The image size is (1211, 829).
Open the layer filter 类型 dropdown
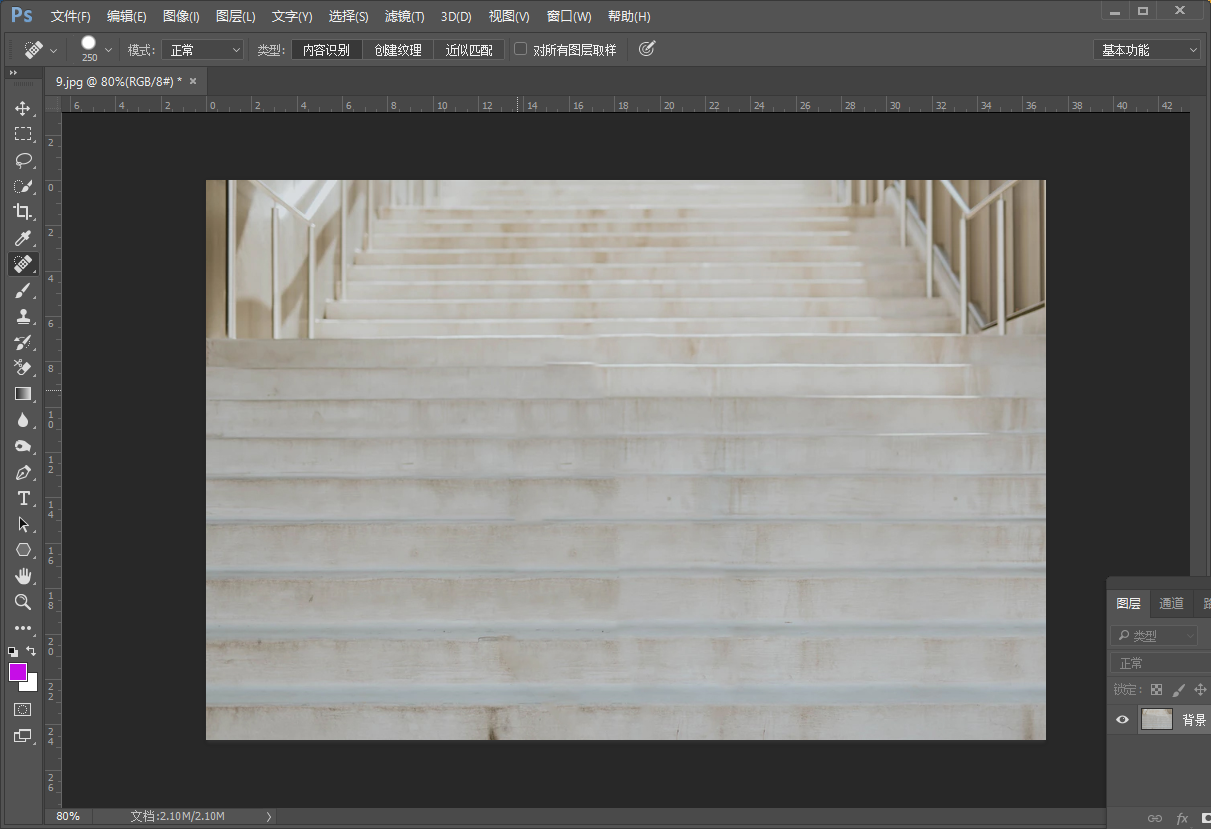pyautogui.click(x=1154, y=635)
